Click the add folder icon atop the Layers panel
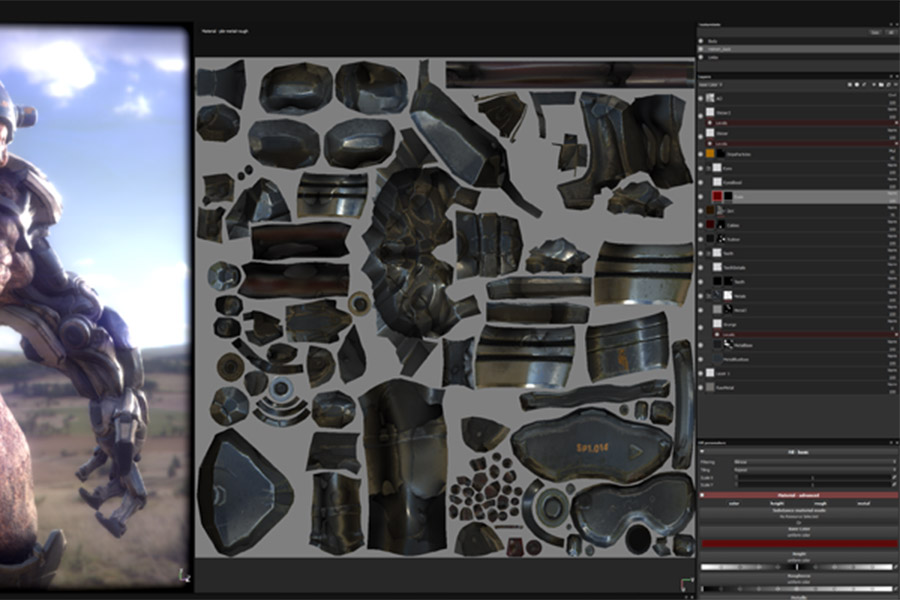The image size is (900, 600). (x=881, y=83)
